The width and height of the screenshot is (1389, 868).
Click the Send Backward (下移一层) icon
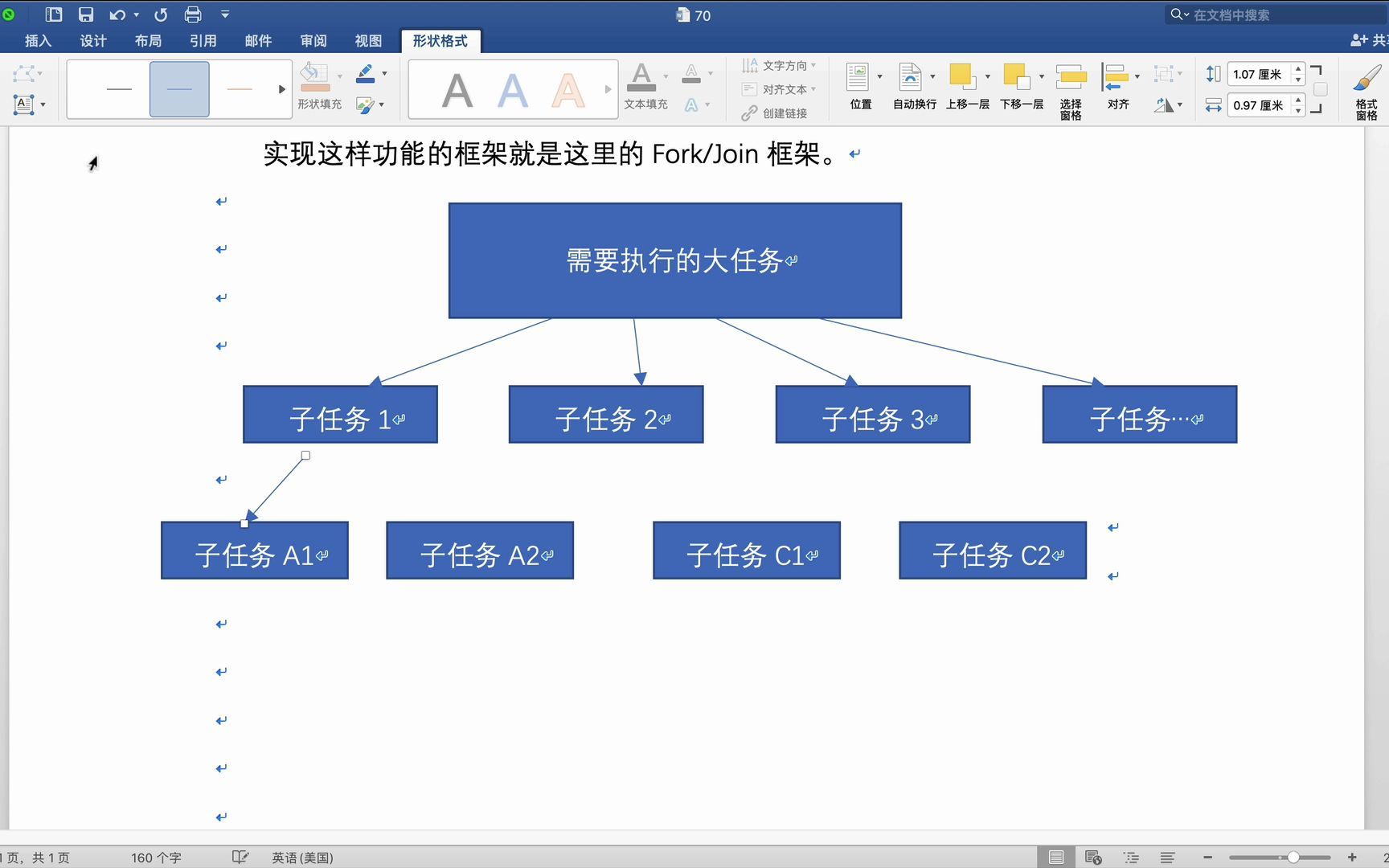pyautogui.click(x=1017, y=77)
